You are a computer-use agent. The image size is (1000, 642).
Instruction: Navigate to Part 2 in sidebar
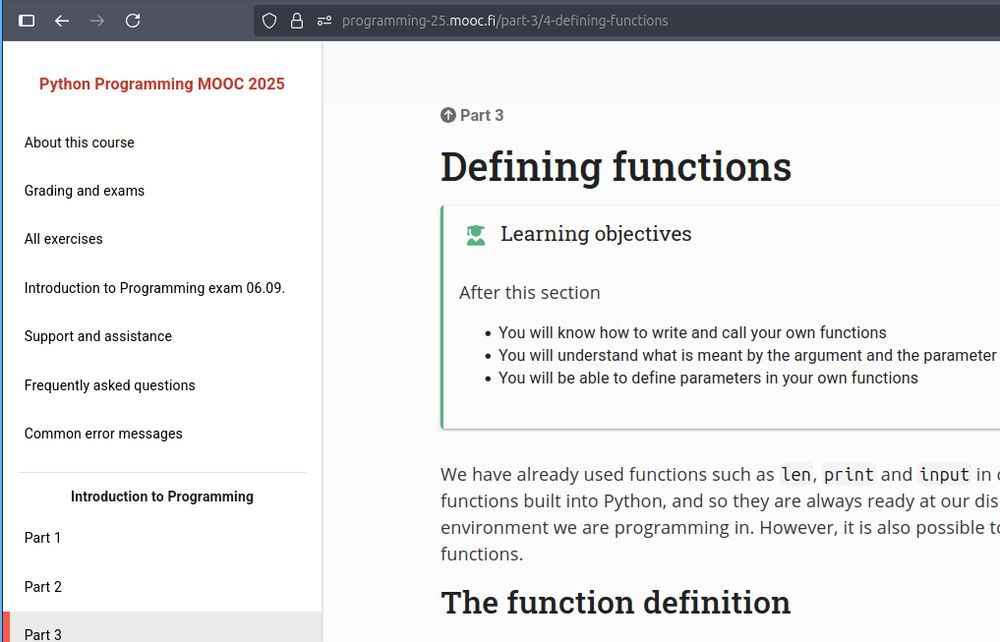(43, 587)
